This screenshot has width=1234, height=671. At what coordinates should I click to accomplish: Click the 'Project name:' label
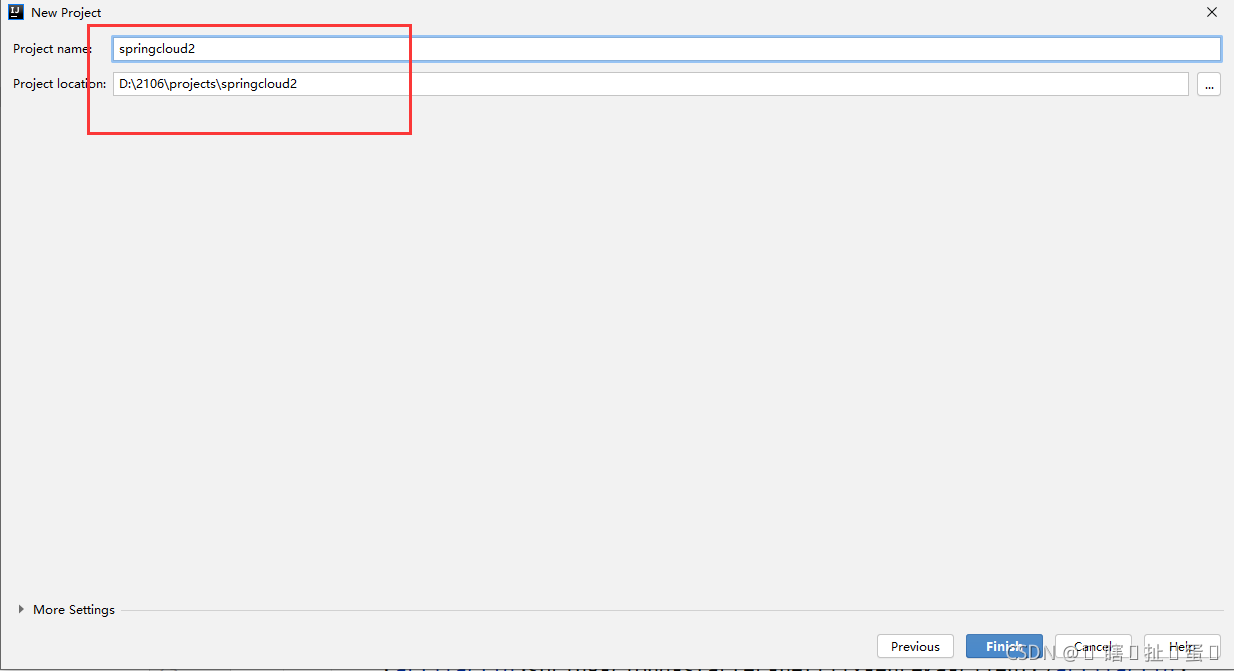pos(53,49)
